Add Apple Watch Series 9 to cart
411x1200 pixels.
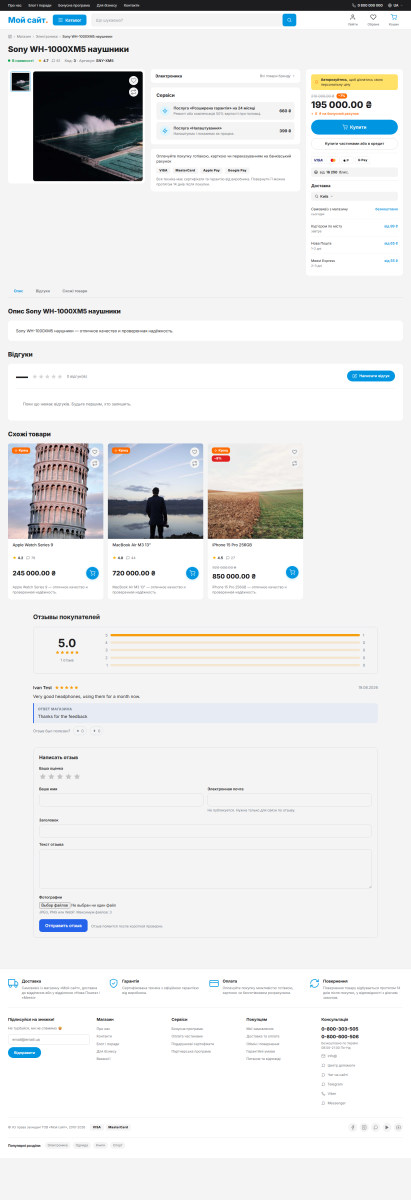point(93,573)
